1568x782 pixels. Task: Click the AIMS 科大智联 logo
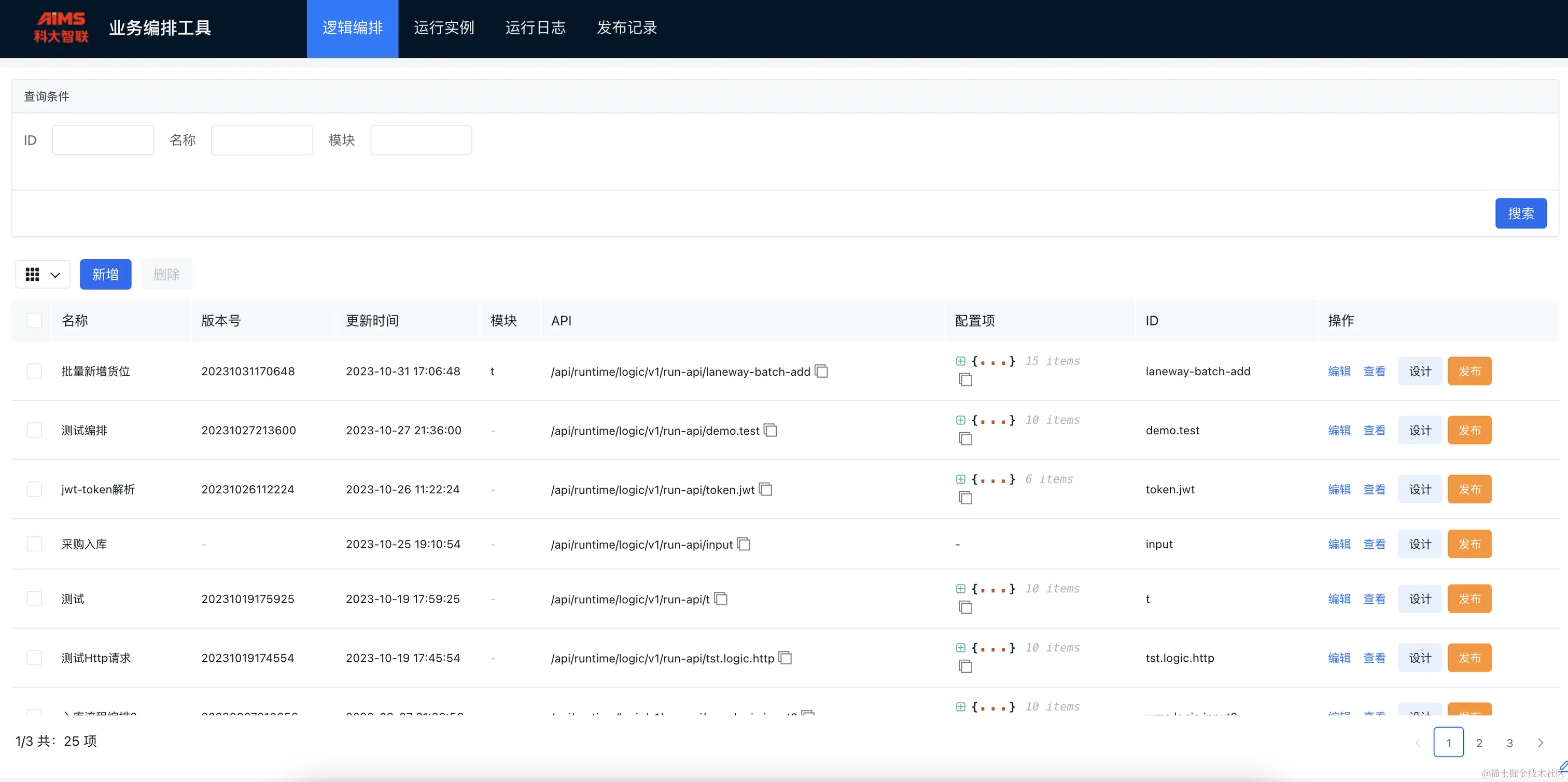pyautogui.click(x=61, y=27)
